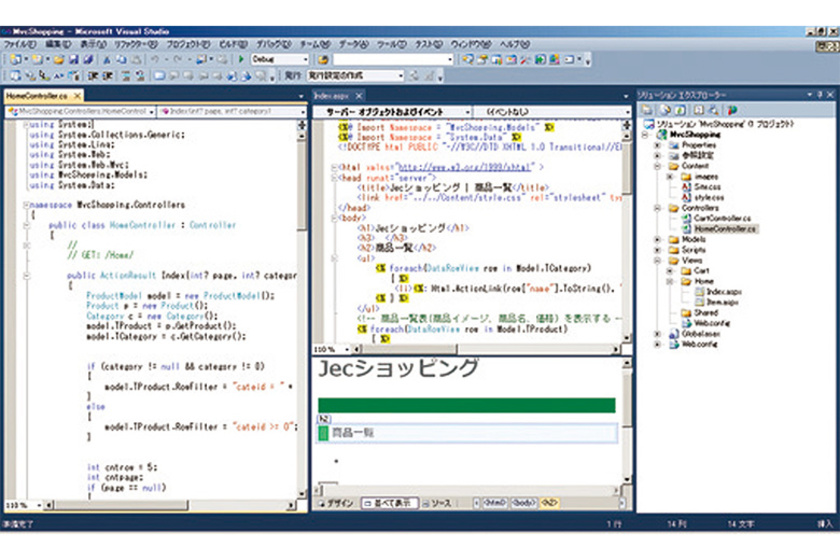Expand the Models folder node
840x560 pixels.
tap(658, 240)
